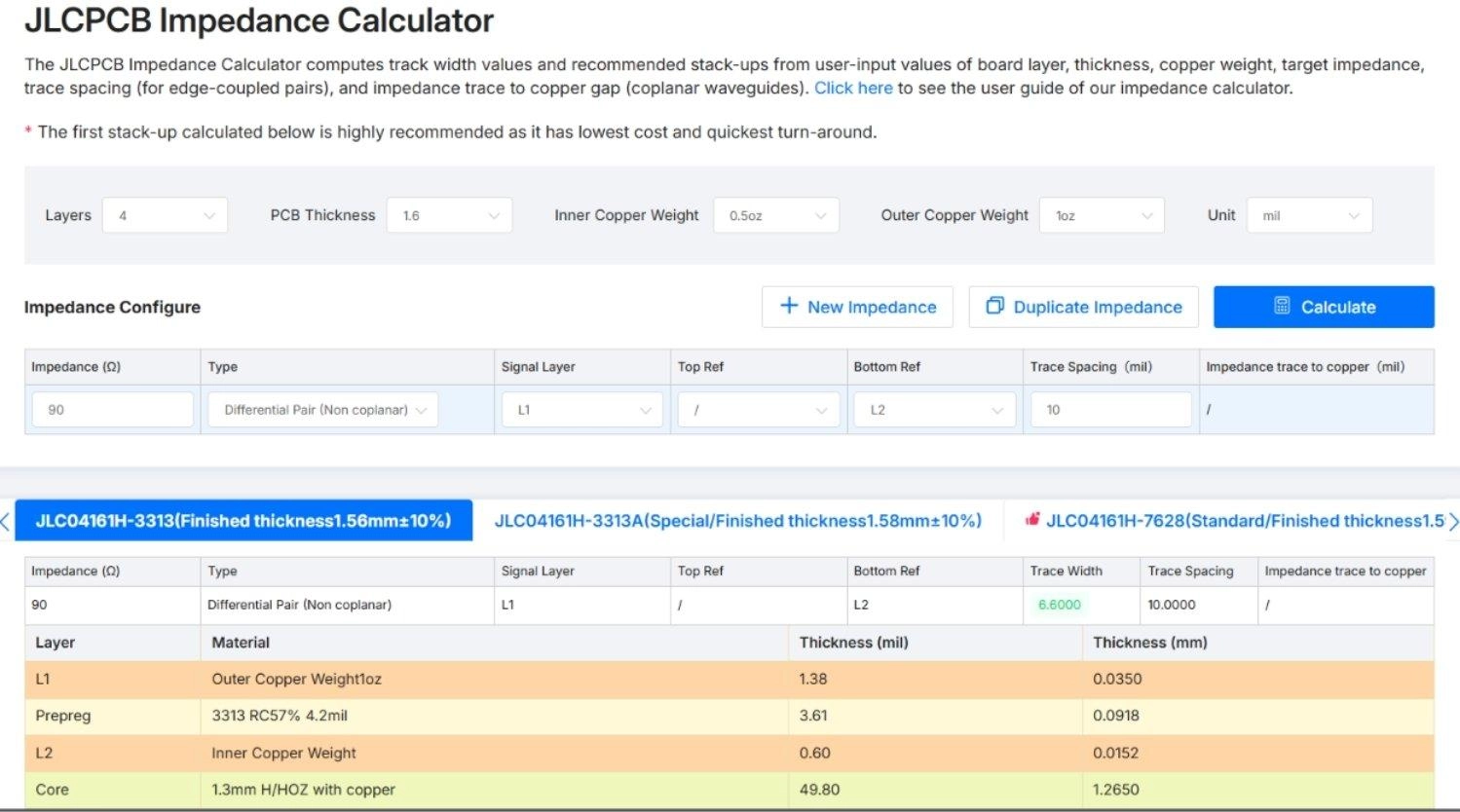
Task: Open the Unit dropdown showing mil
Action: 1310,215
